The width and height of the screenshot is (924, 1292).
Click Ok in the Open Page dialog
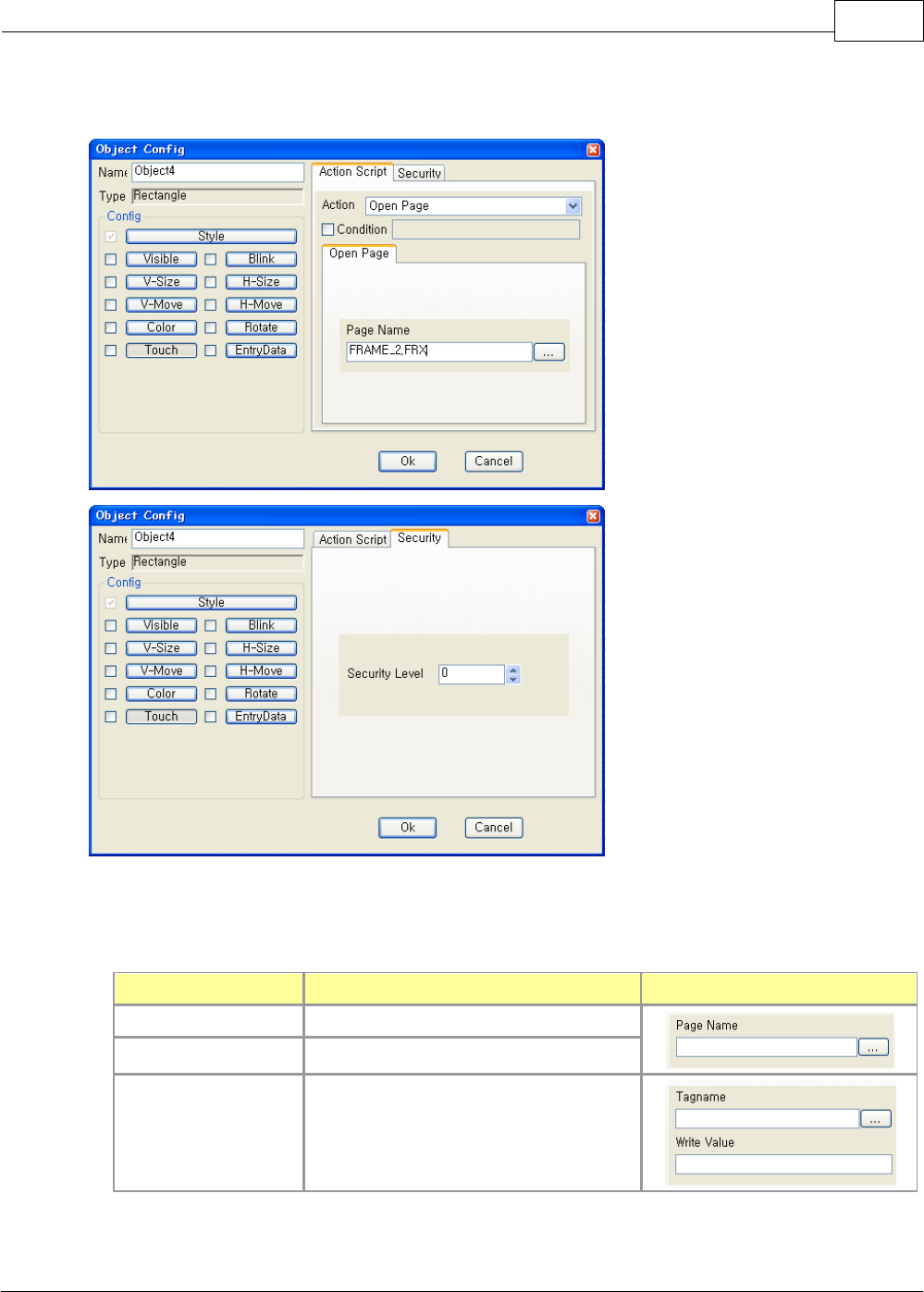click(x=408, y=461)
